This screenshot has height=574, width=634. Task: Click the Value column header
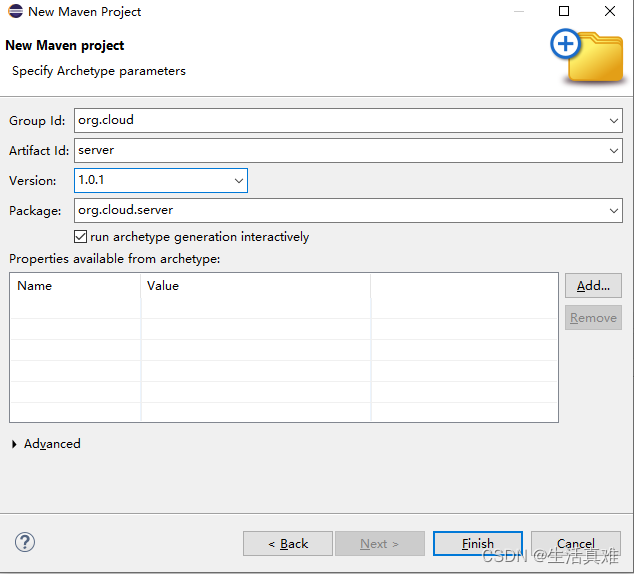point(256,286)
